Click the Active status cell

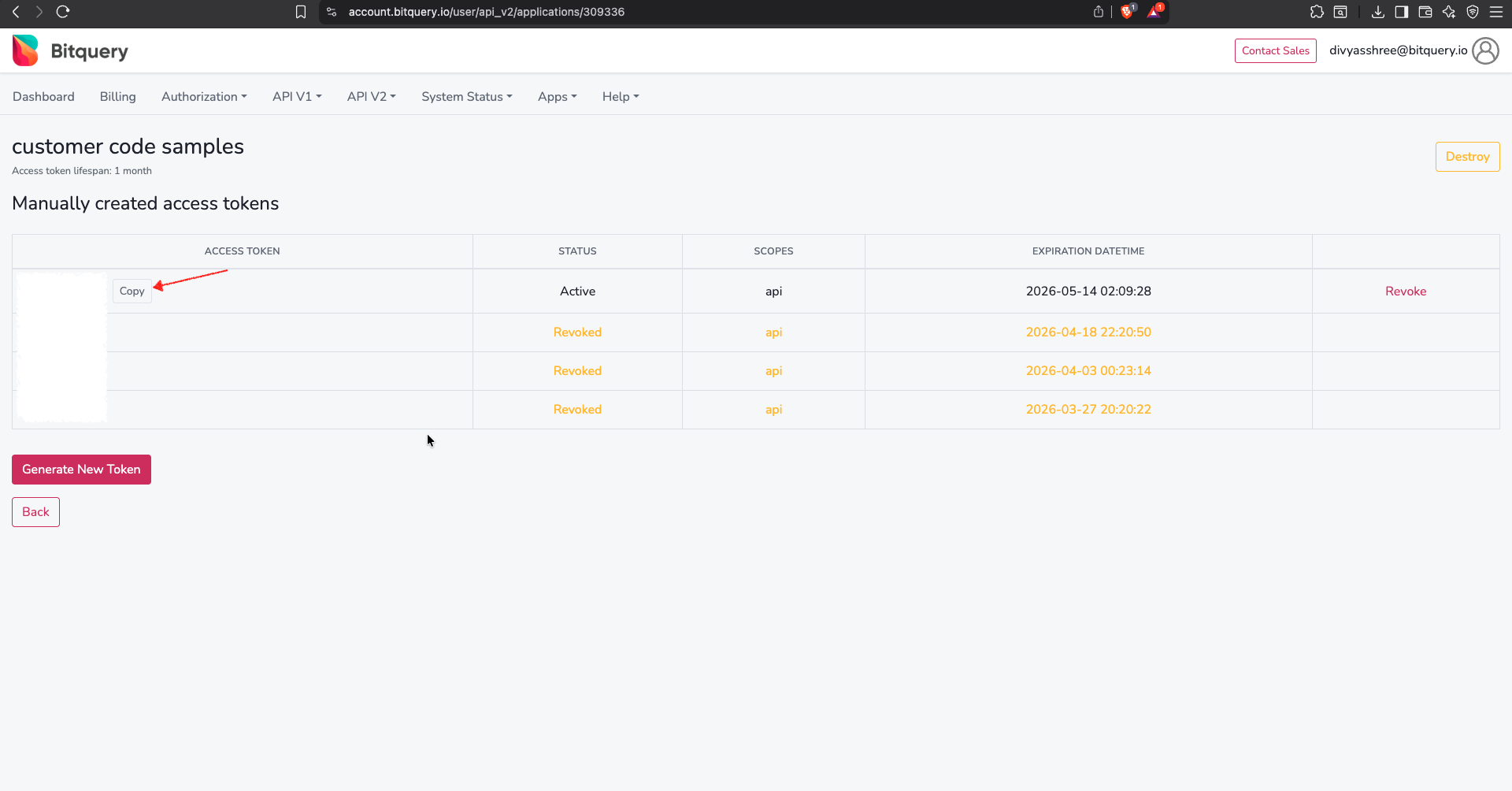click(x=577, y=292)
